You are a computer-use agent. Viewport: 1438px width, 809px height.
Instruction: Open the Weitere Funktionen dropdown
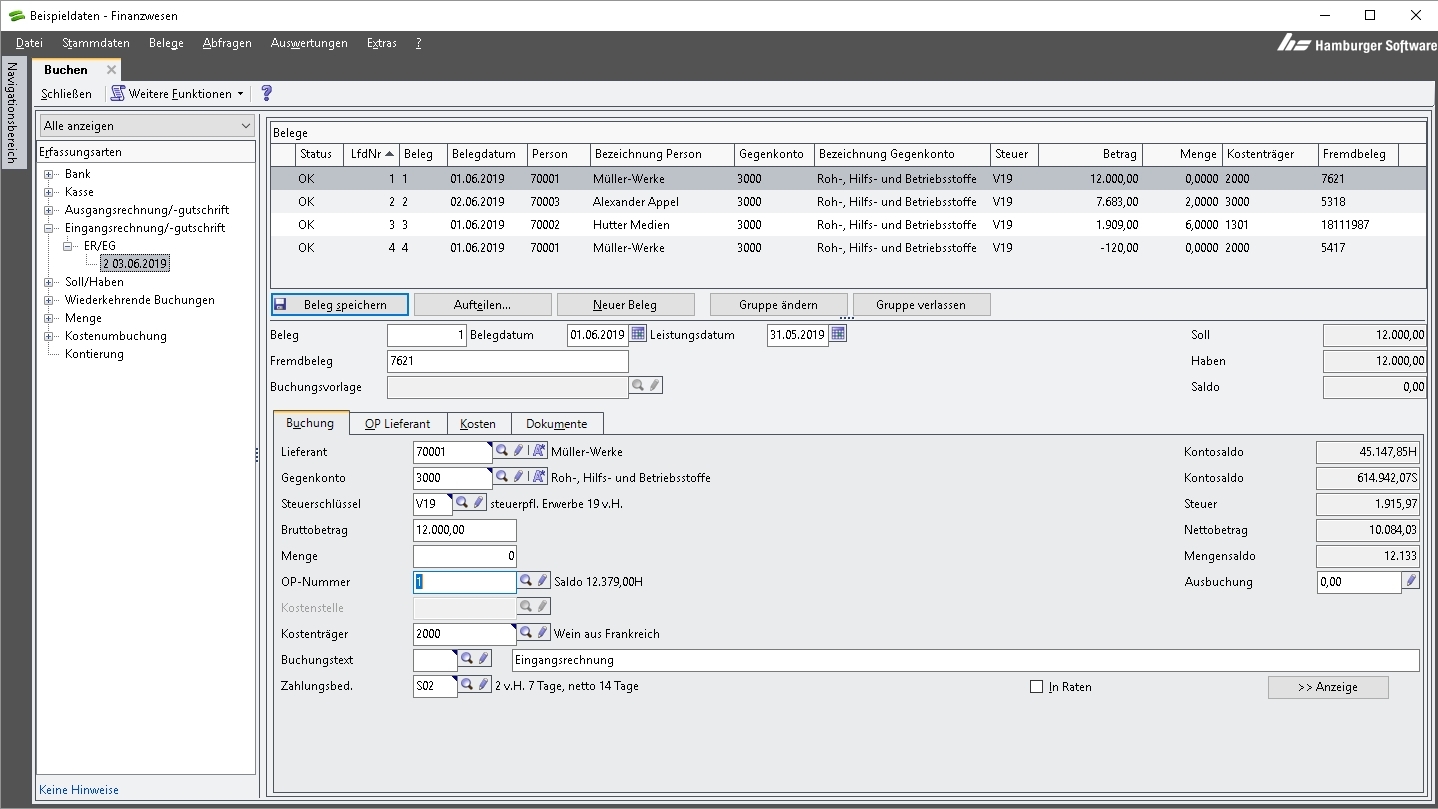[177, 94]
